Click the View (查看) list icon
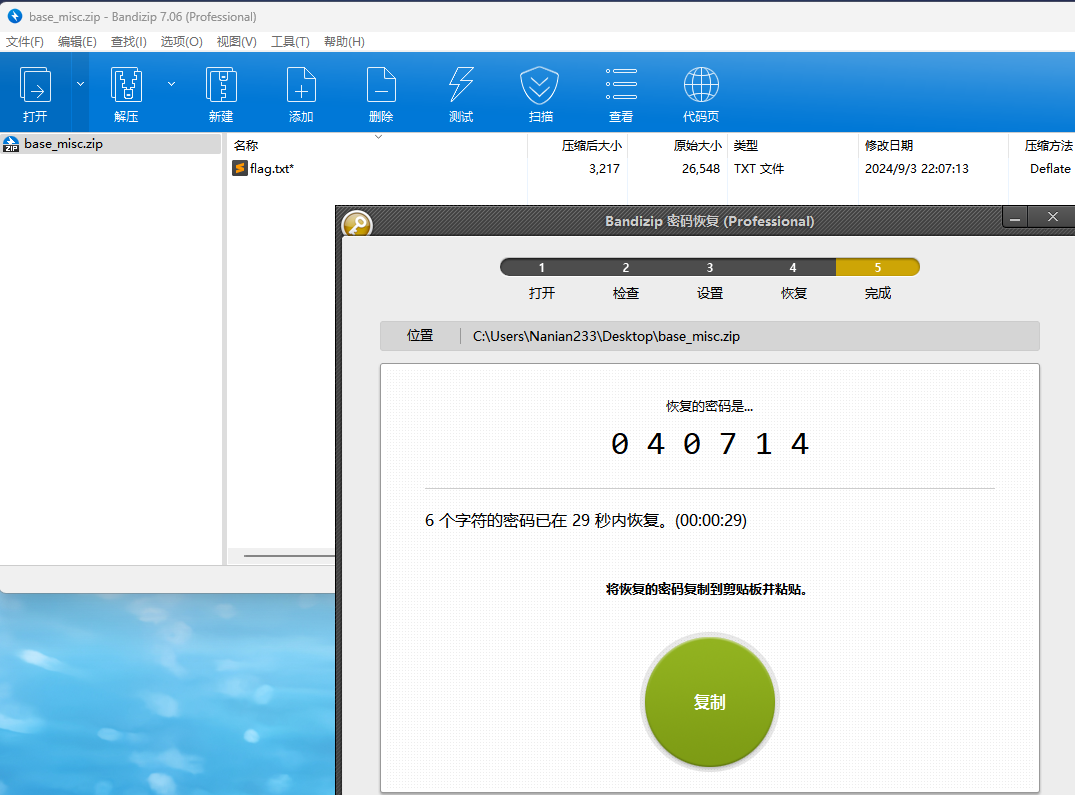Viewport: 1075px width, 795px height. [x=621, y=94]
